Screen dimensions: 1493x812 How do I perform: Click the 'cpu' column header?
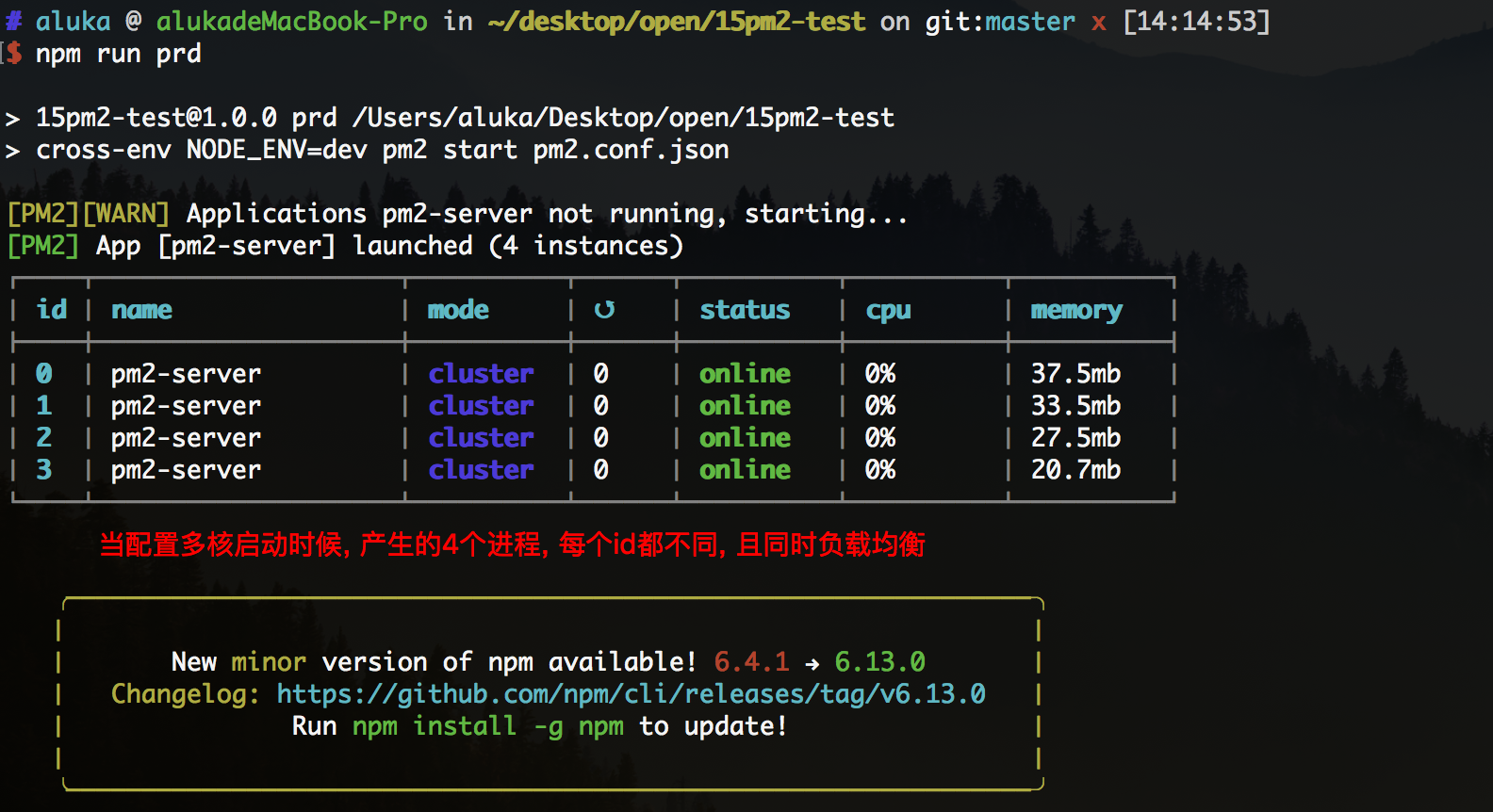coord(888,311)
